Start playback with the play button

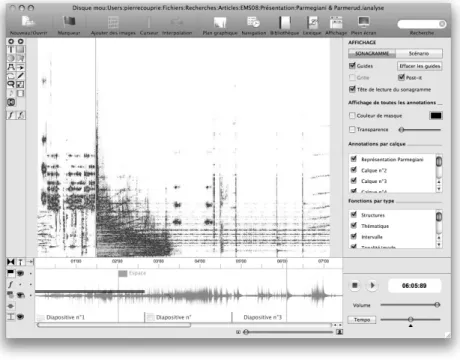(x=372, y=285)
